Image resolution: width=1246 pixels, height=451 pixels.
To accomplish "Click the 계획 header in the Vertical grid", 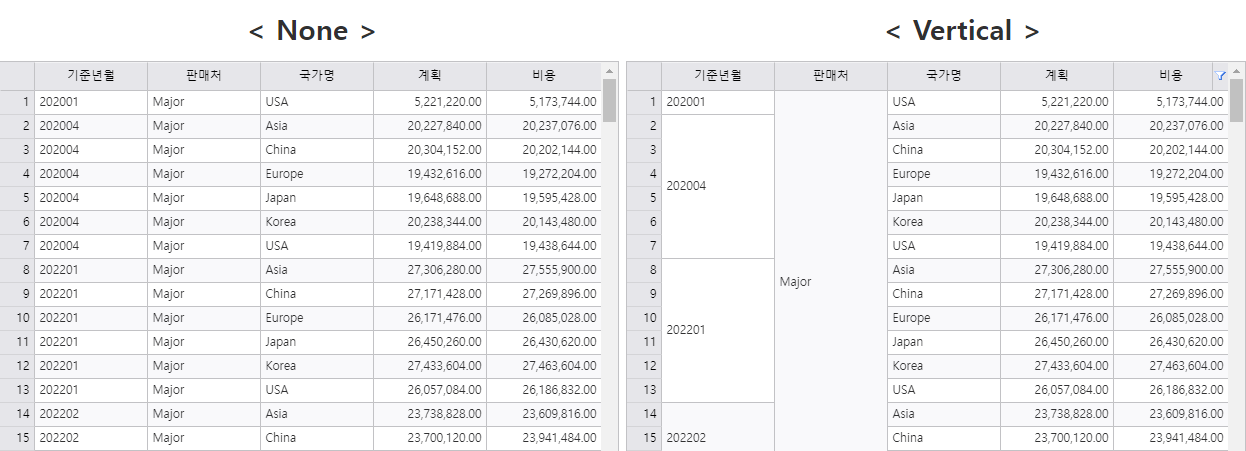I will tap(1057, 76).
